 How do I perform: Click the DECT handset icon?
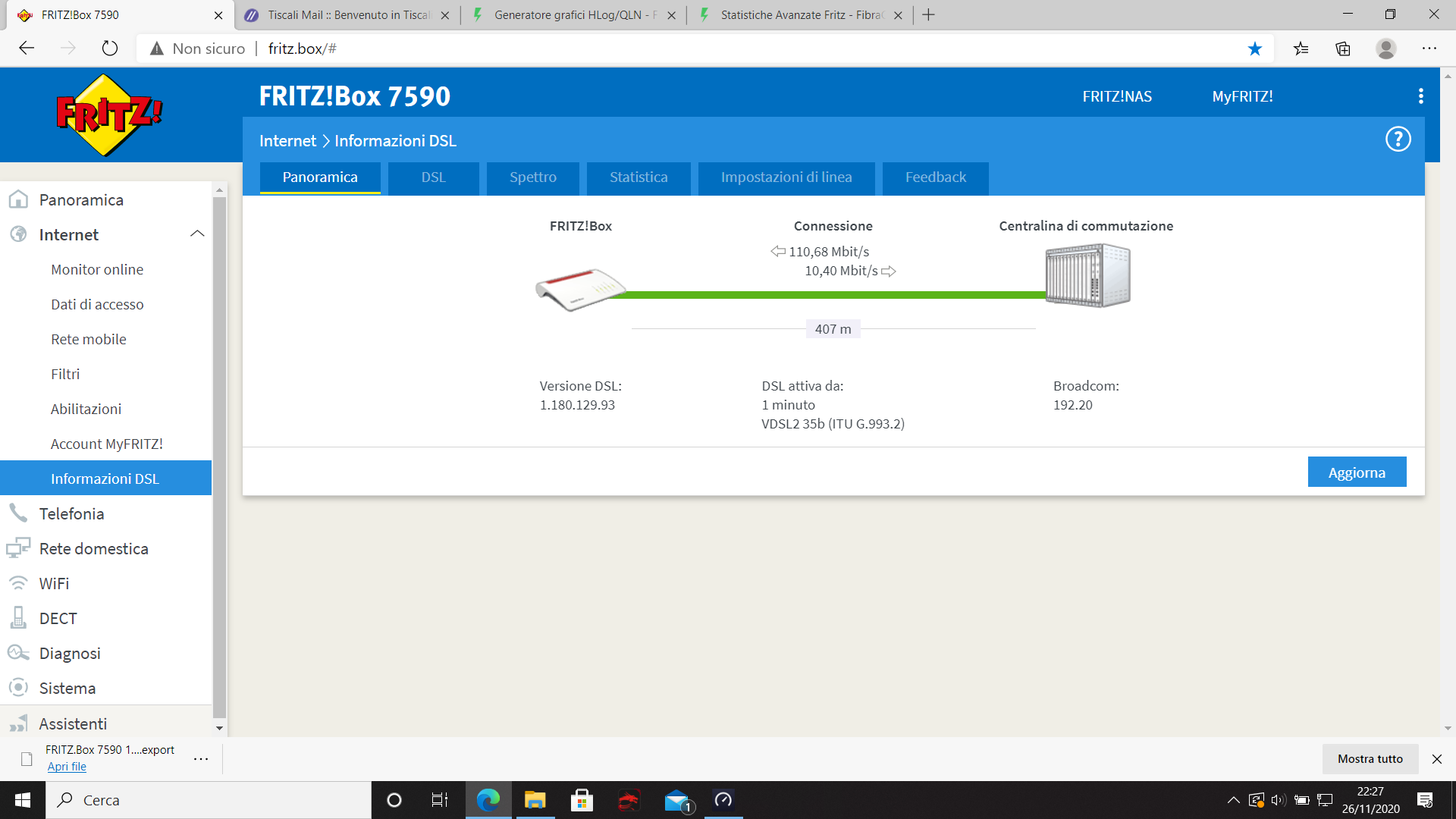[x=18, y=618]
